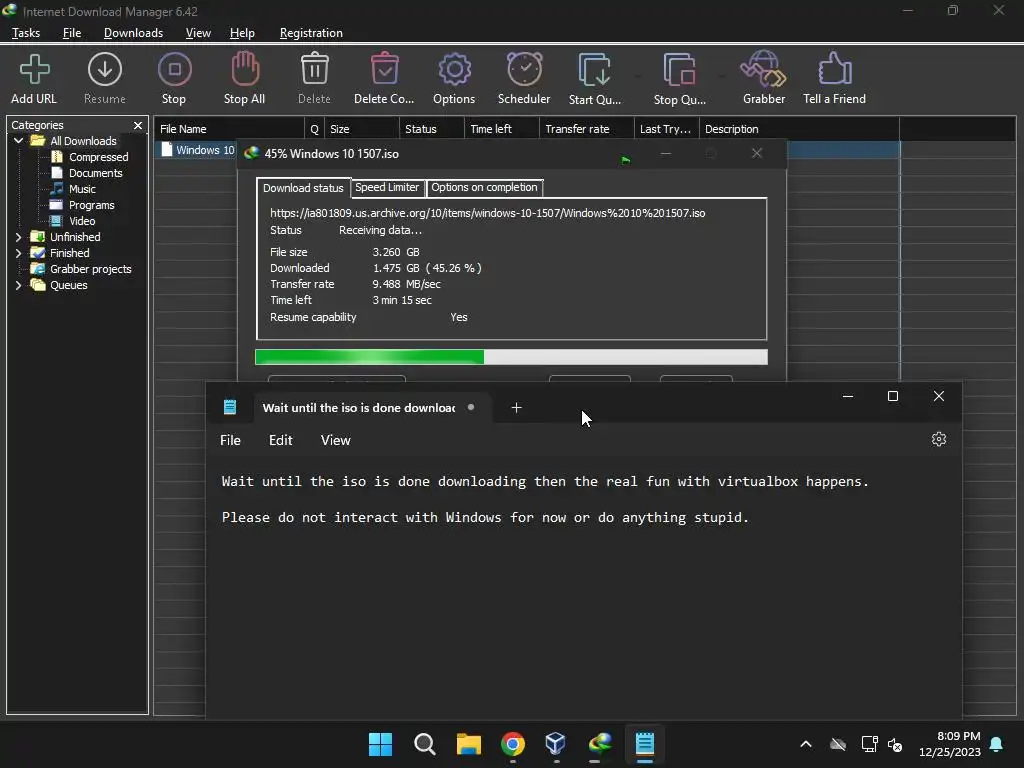Switch to the Speed Limiter tab
The width and height of the screenshot is (1024, 768).
(x=387, y=187)
